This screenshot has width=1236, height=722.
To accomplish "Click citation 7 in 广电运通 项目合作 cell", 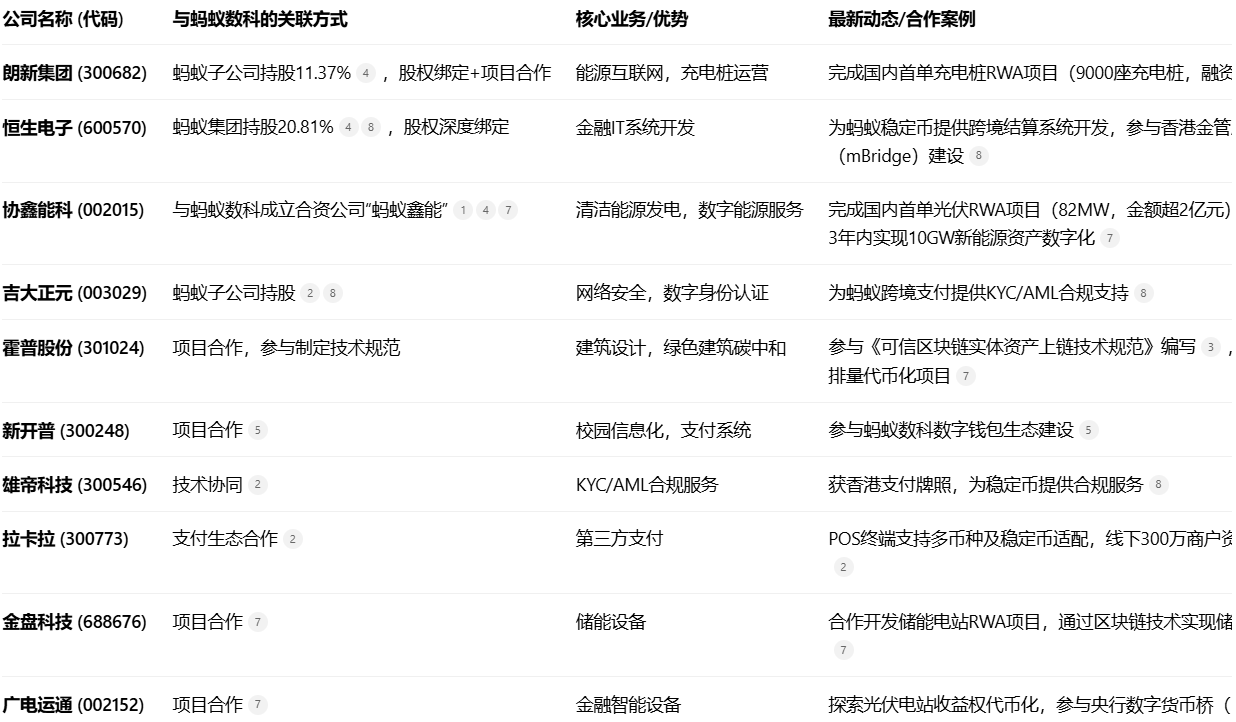I will pos(258,705).
